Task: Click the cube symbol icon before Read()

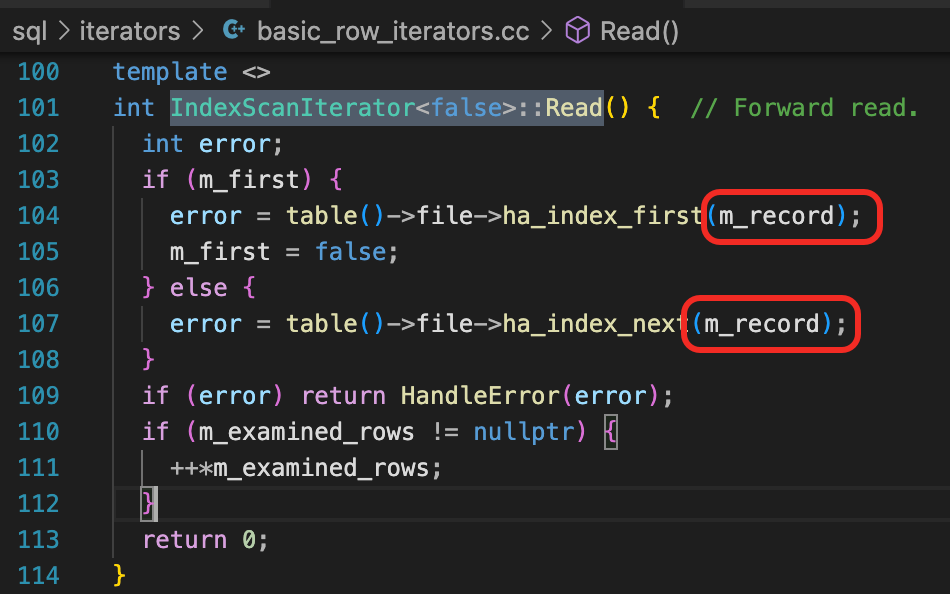Action: click(x=578, y=31)
